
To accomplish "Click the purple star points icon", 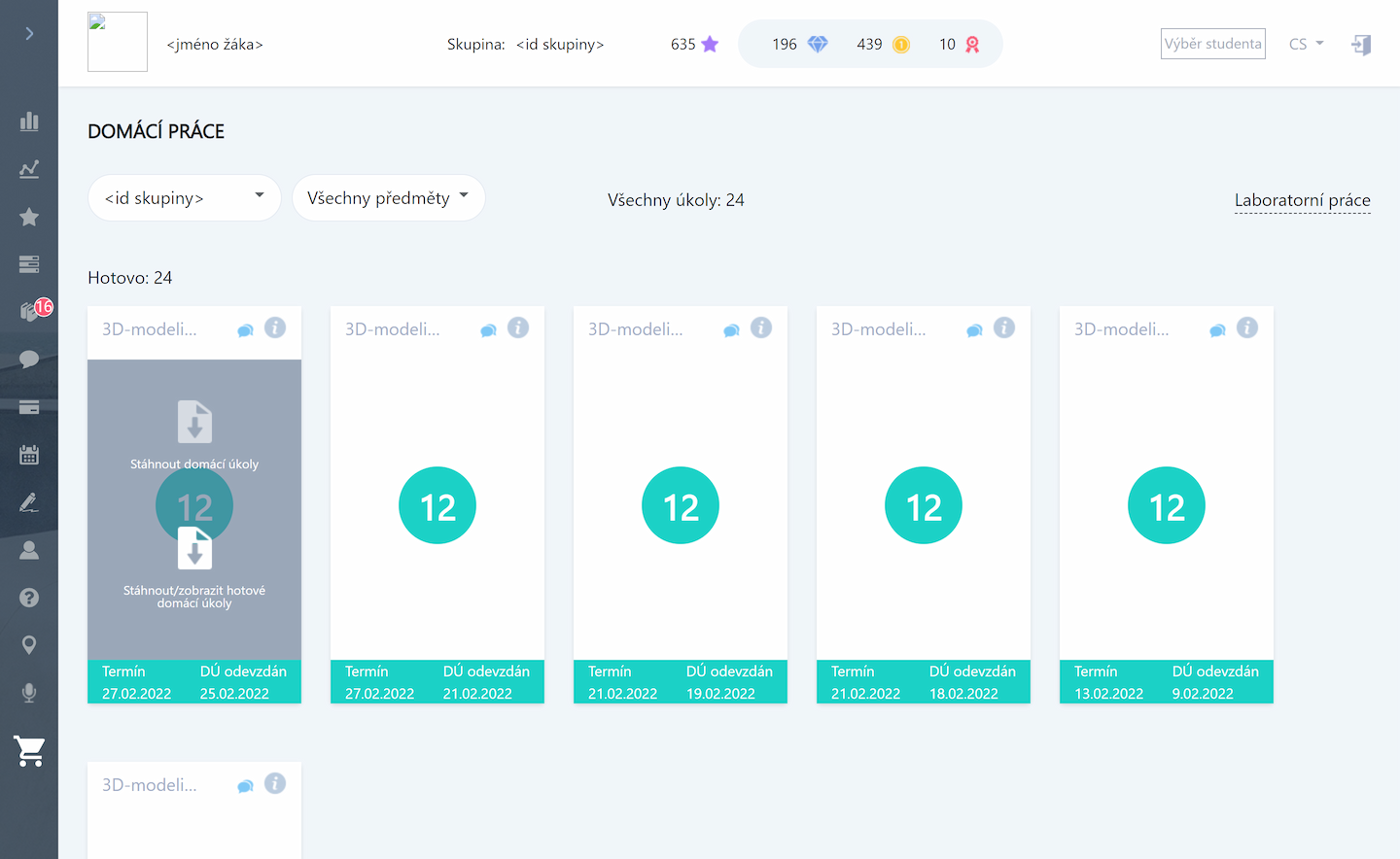I will point(710,44).
